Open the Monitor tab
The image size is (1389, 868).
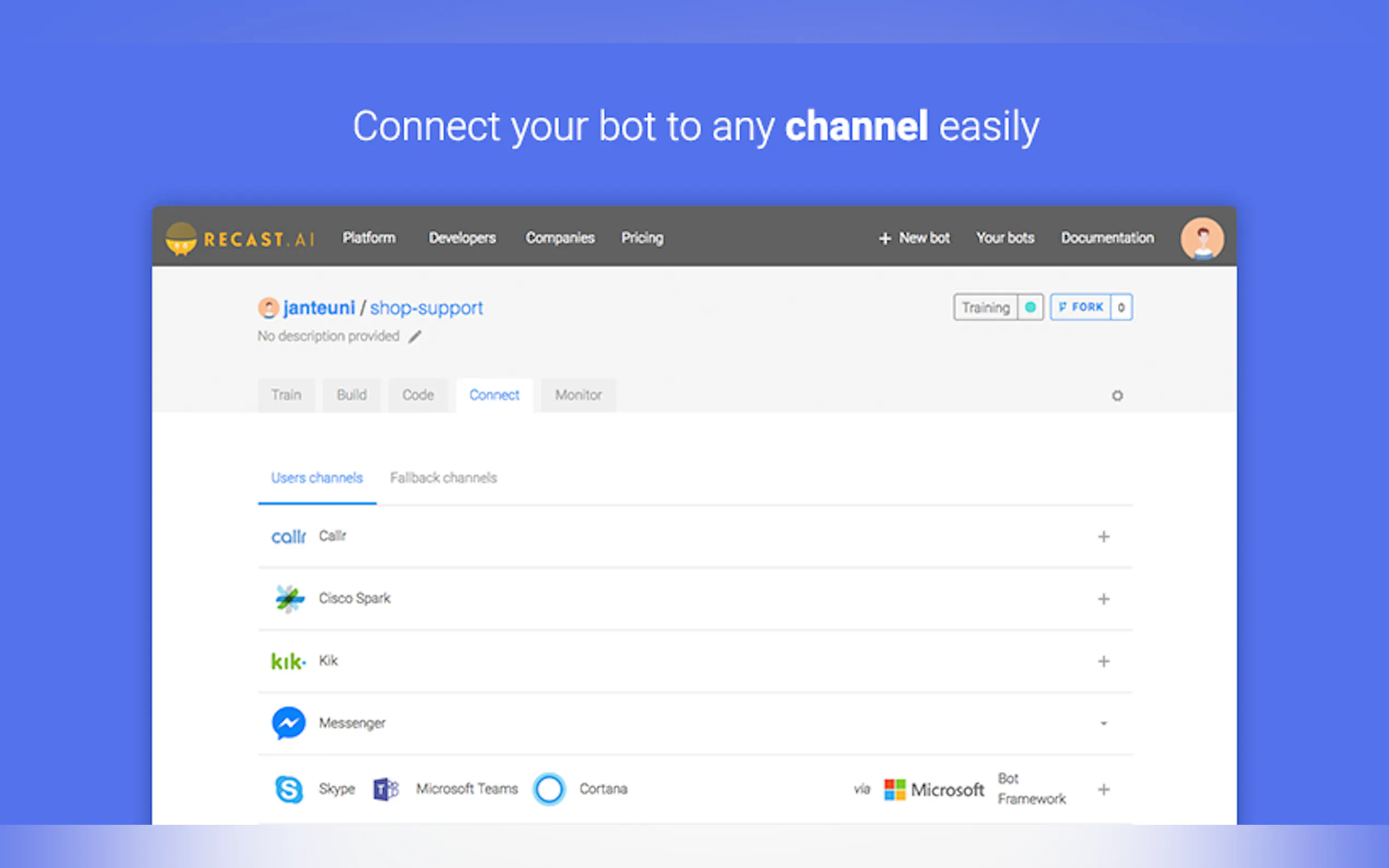tap(577, 395)
